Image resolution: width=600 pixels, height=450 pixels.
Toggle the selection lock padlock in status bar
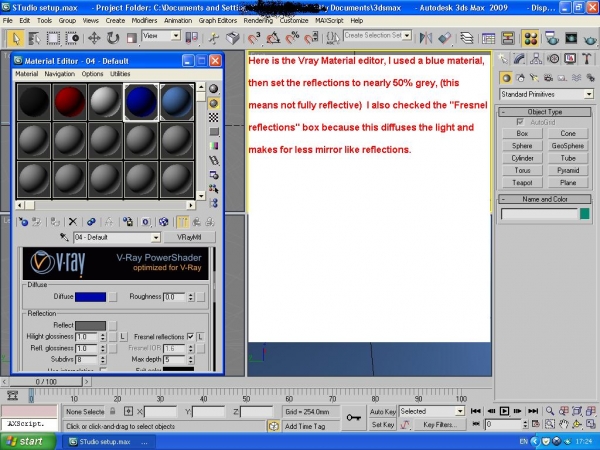pos(112,411)
